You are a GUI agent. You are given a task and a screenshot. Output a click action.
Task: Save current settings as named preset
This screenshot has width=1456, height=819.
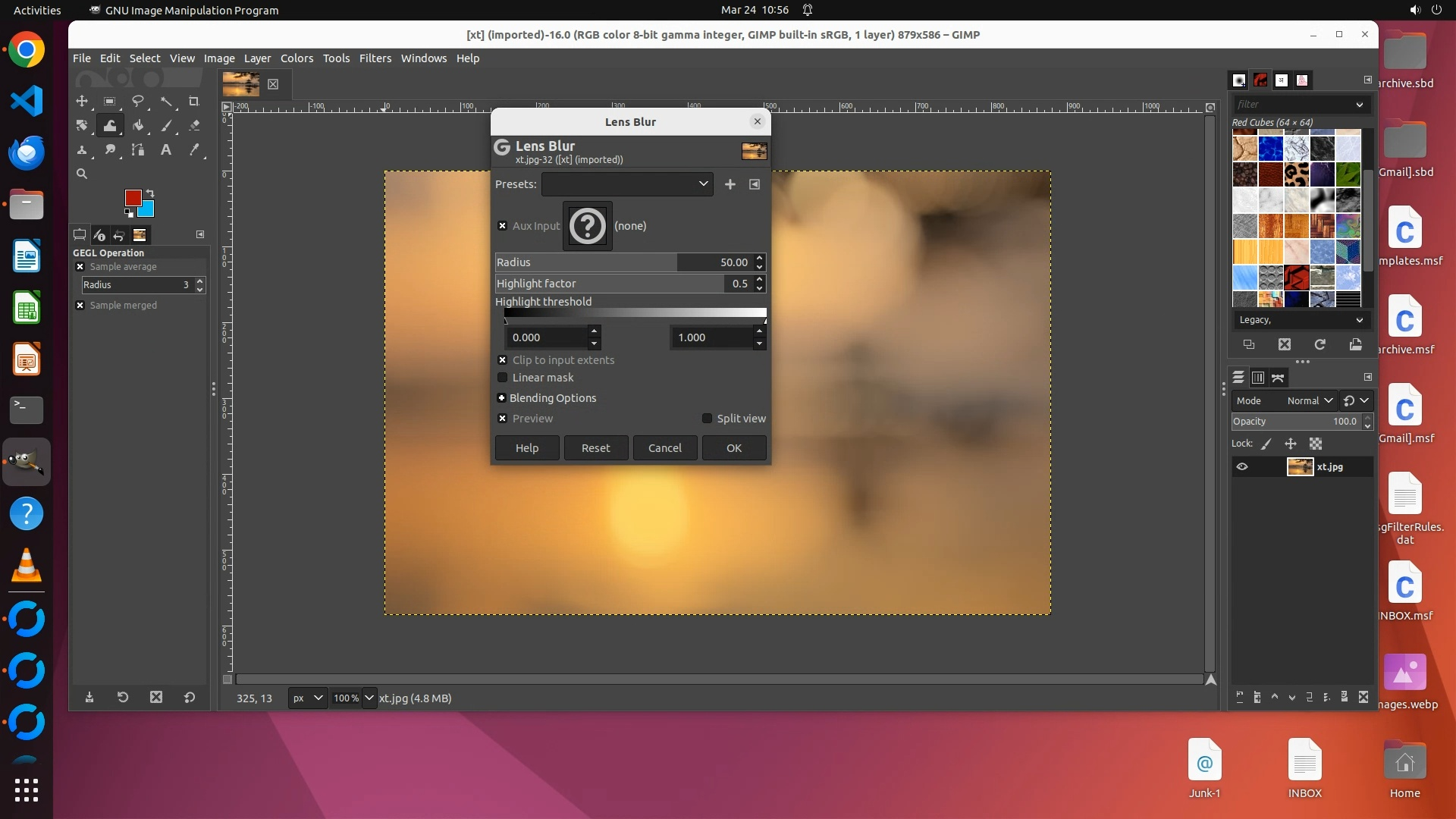(x=730, y=184)
